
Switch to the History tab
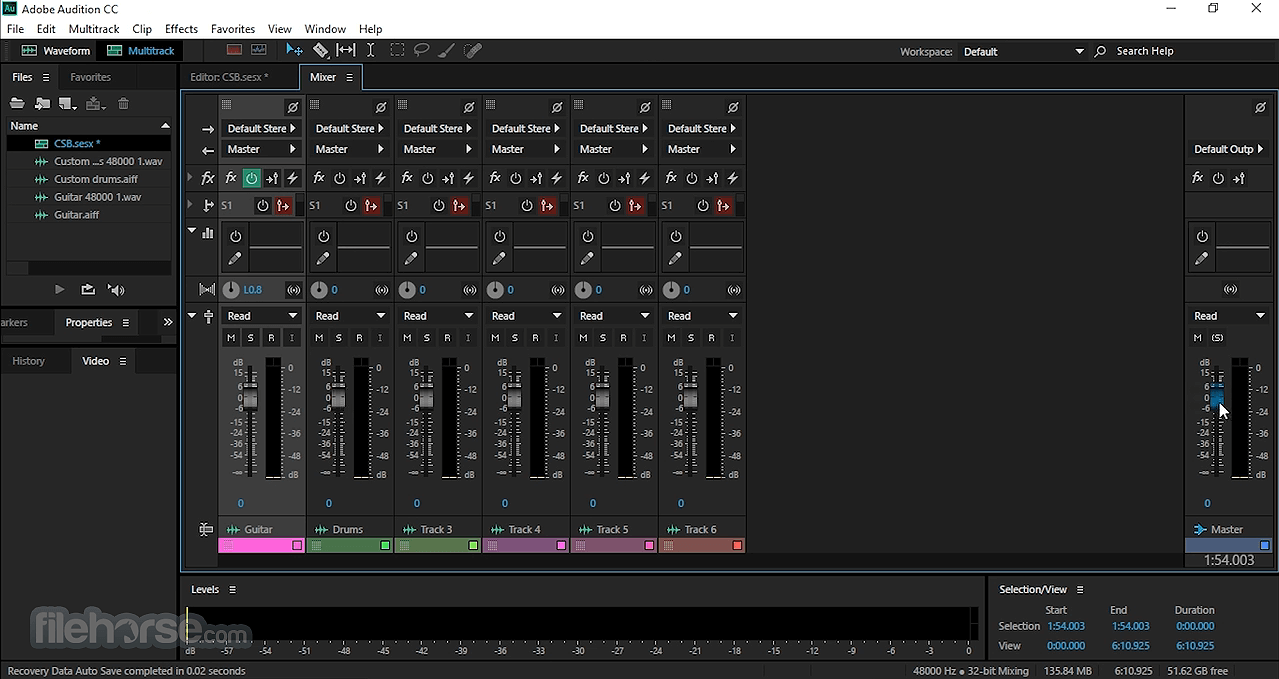coord(28,361)
